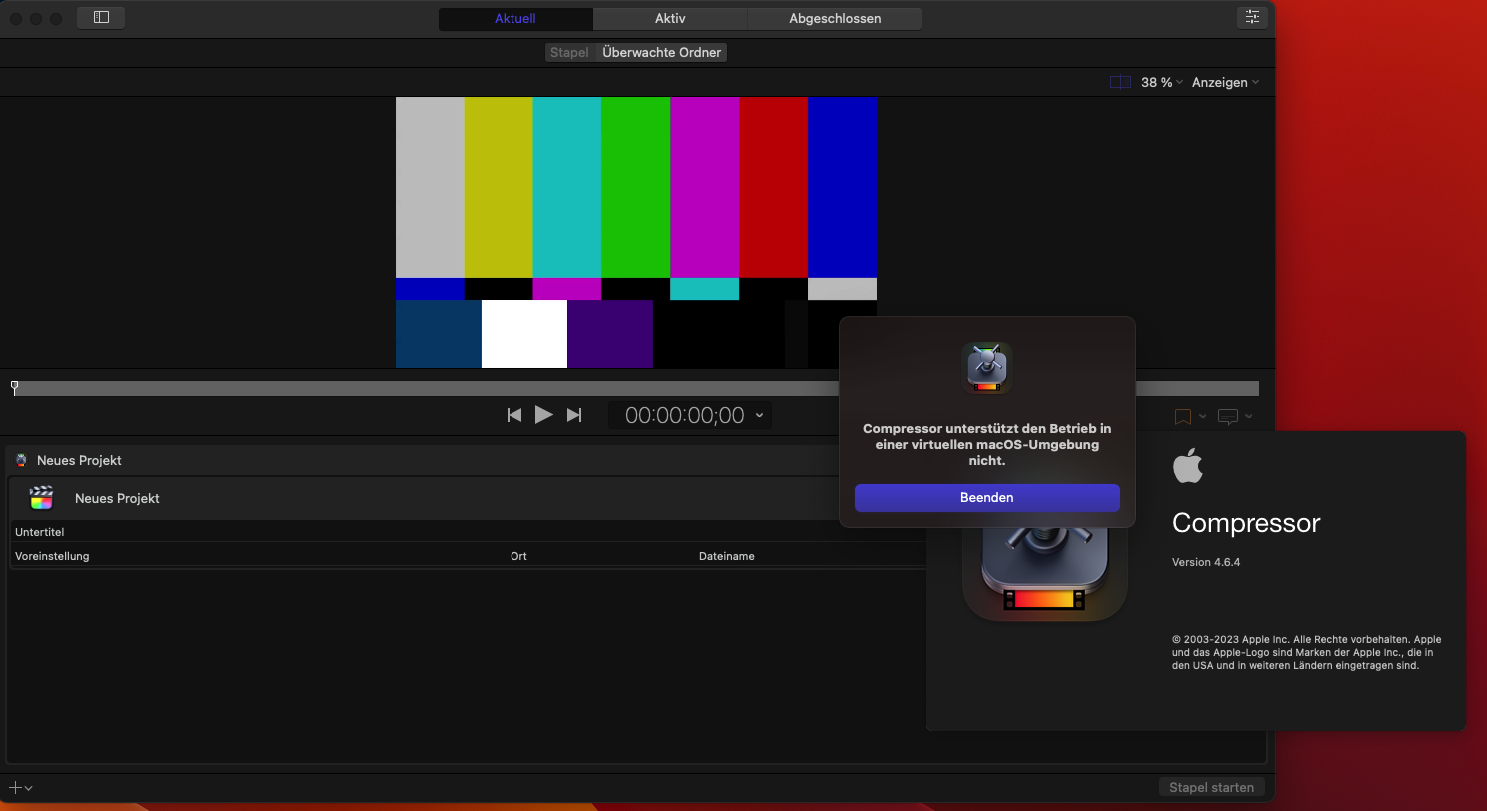Click the playhead on the preview timeline
Image resolution: width=1487 pixels, height=811 pixels.
pyautogui.click(x=14, y=387)
